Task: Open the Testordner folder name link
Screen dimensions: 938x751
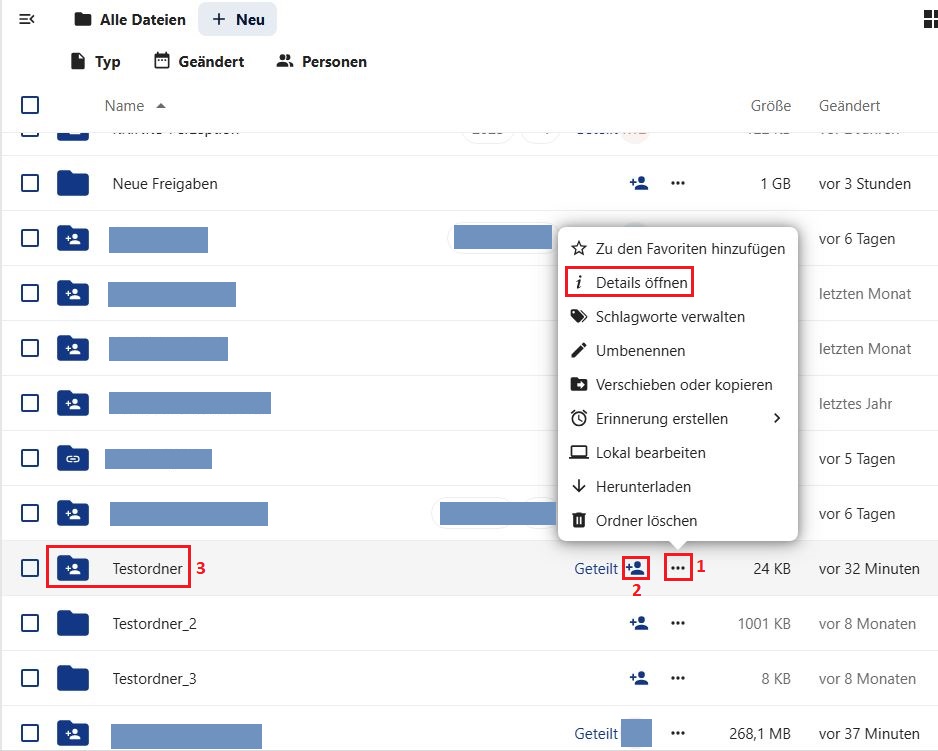Action: pyautogui.click(x=147, y=569)
